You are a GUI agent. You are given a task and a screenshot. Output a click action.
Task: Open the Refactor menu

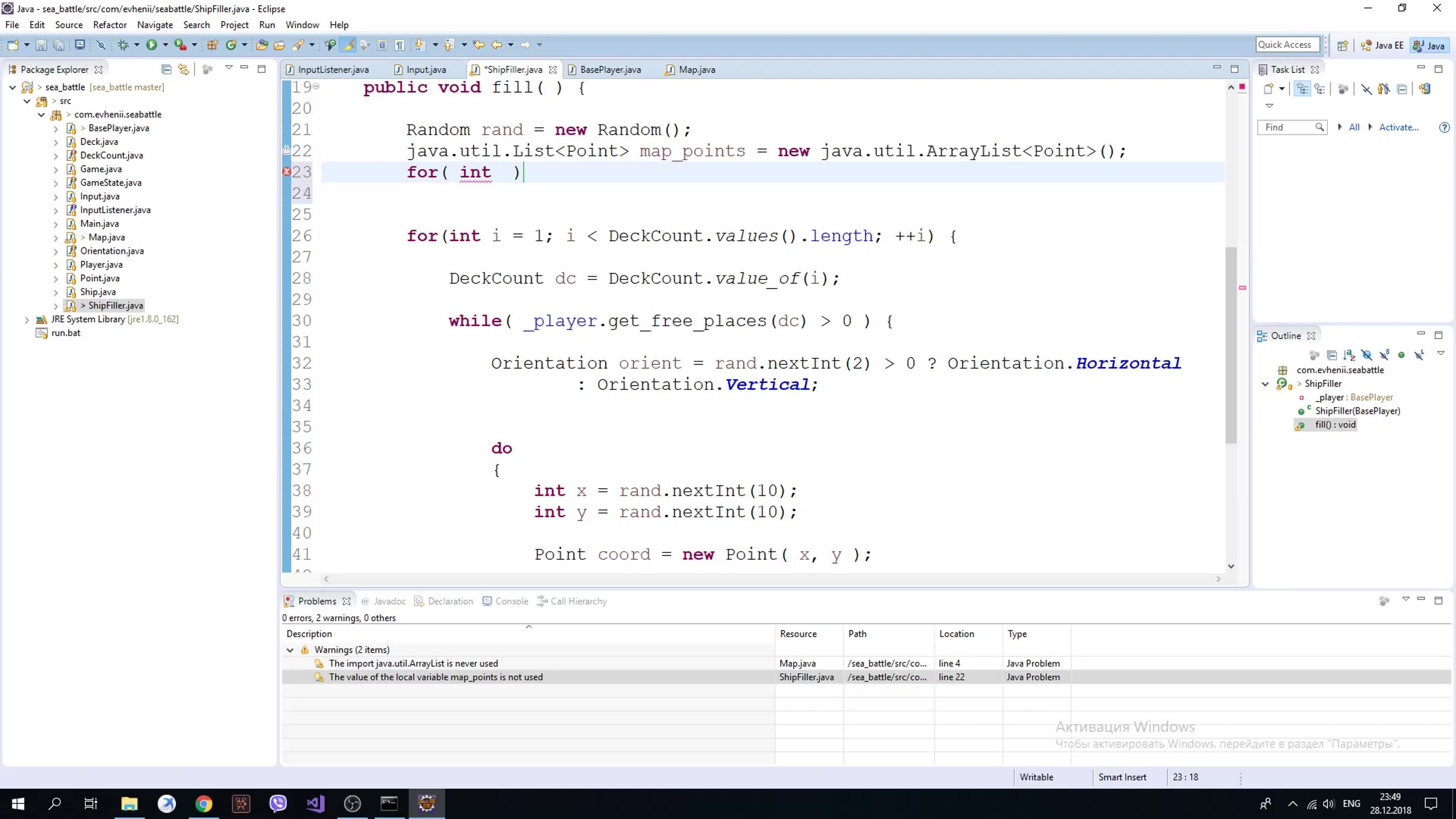tap(109, 25)
